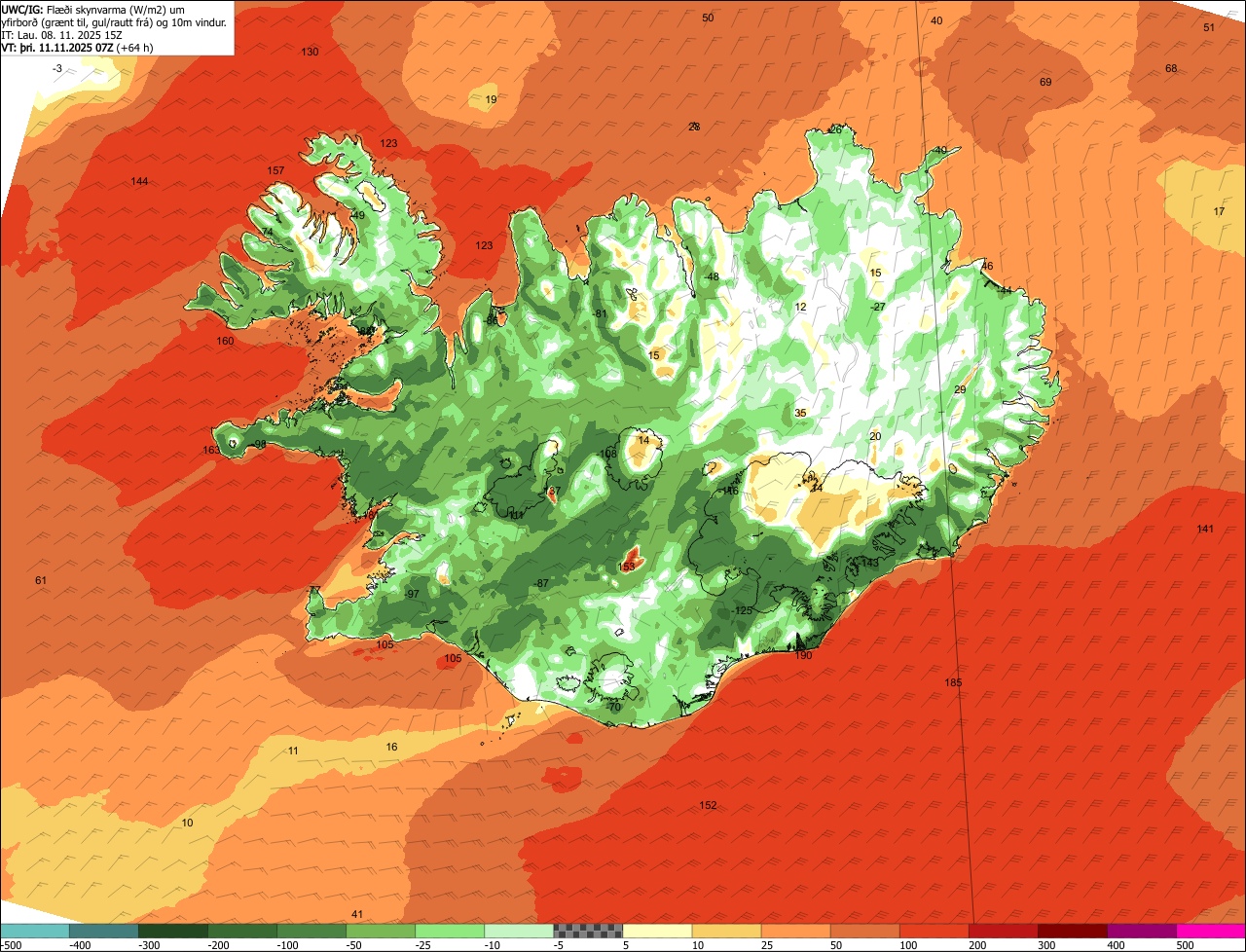
Task: Click the map value 153 in central Iceland
Action: (626, 567)
